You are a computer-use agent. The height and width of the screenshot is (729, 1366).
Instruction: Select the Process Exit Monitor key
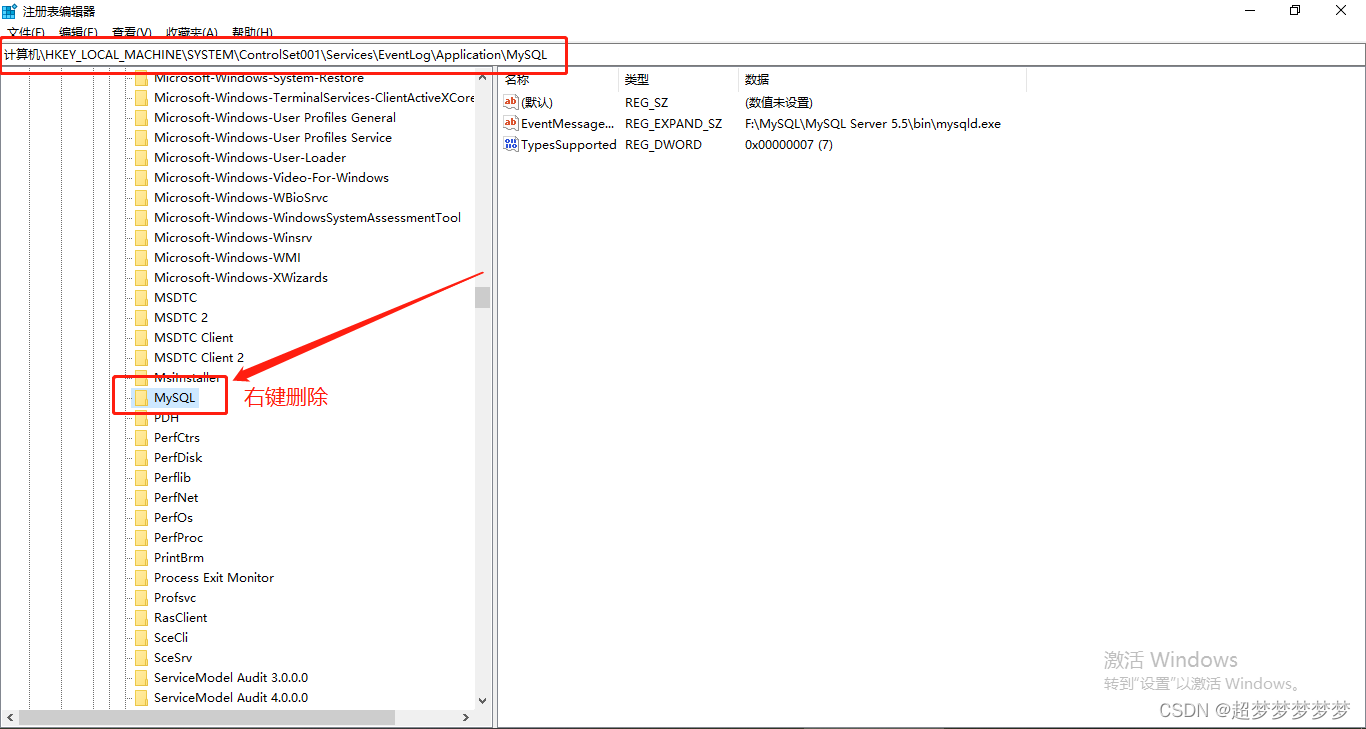click(x=213, y=578)
